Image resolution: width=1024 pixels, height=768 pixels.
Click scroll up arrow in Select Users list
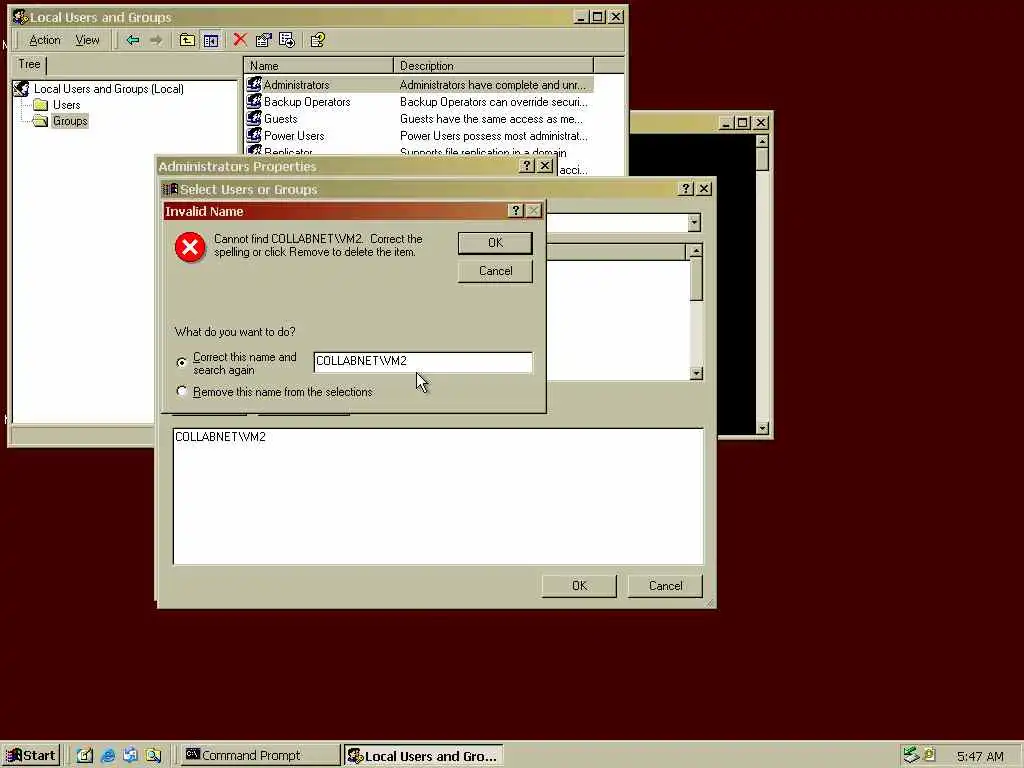coord(696,251)
